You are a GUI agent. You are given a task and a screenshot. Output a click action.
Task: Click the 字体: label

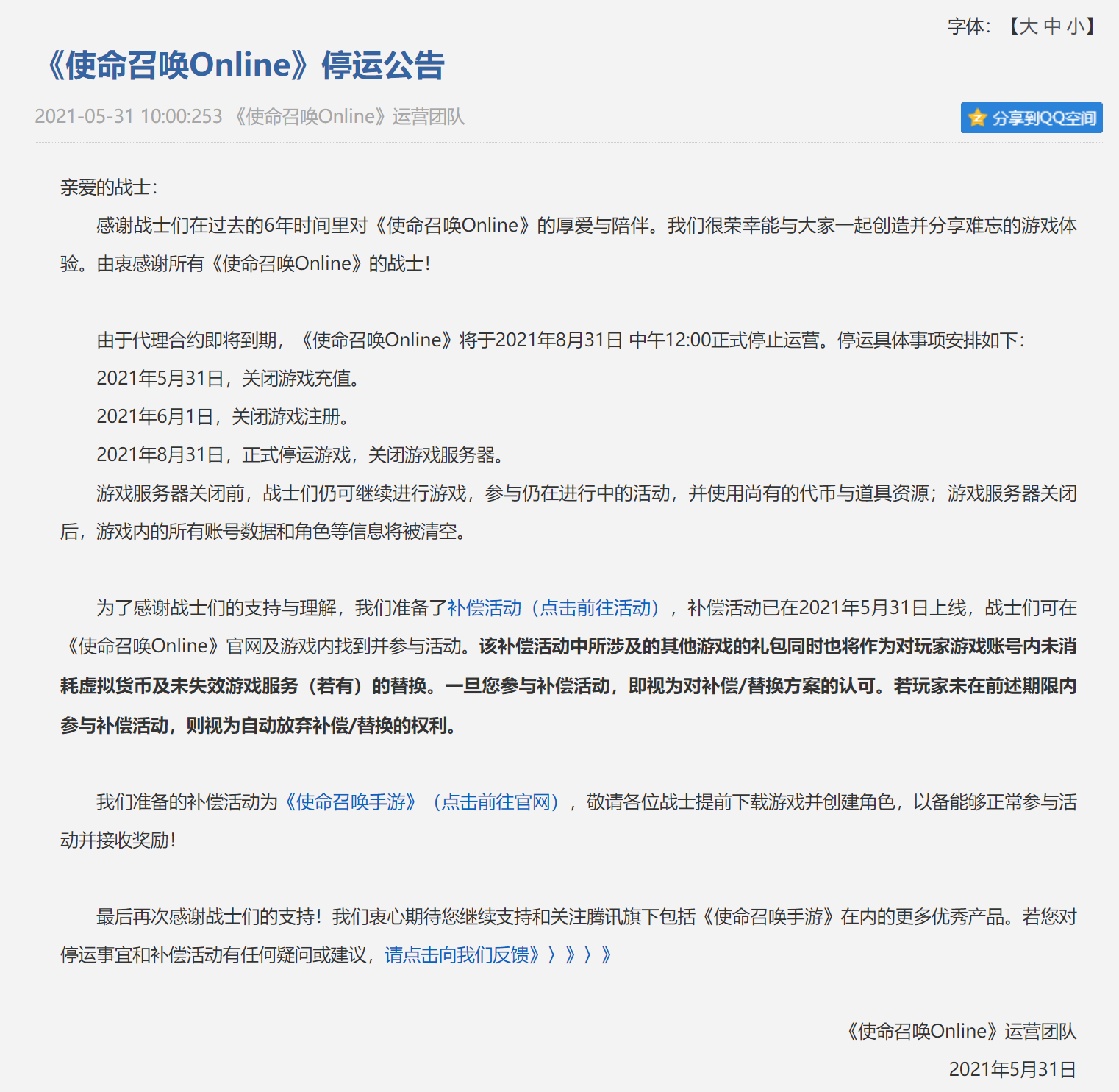(x=968, y=26)
